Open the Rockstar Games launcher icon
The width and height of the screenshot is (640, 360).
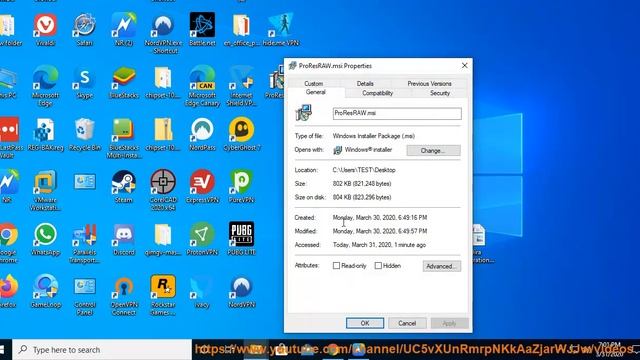[x=163, y=296]
